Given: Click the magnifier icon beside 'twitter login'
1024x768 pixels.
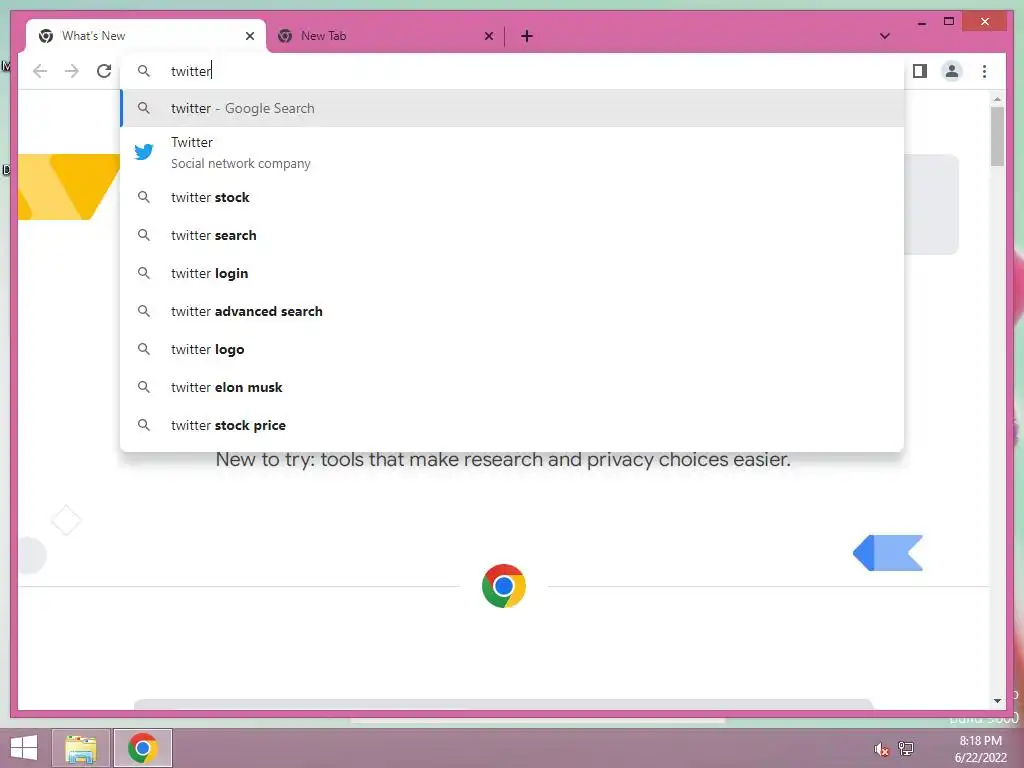Looking at the screenshot, I should point(144,272).
